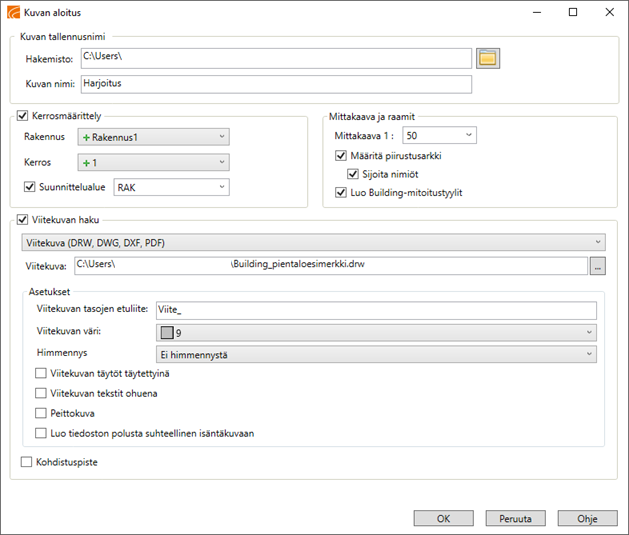The image size is (629, 535).
Task: Enable the Peittokuva checkbox
Action: [41, 413]
